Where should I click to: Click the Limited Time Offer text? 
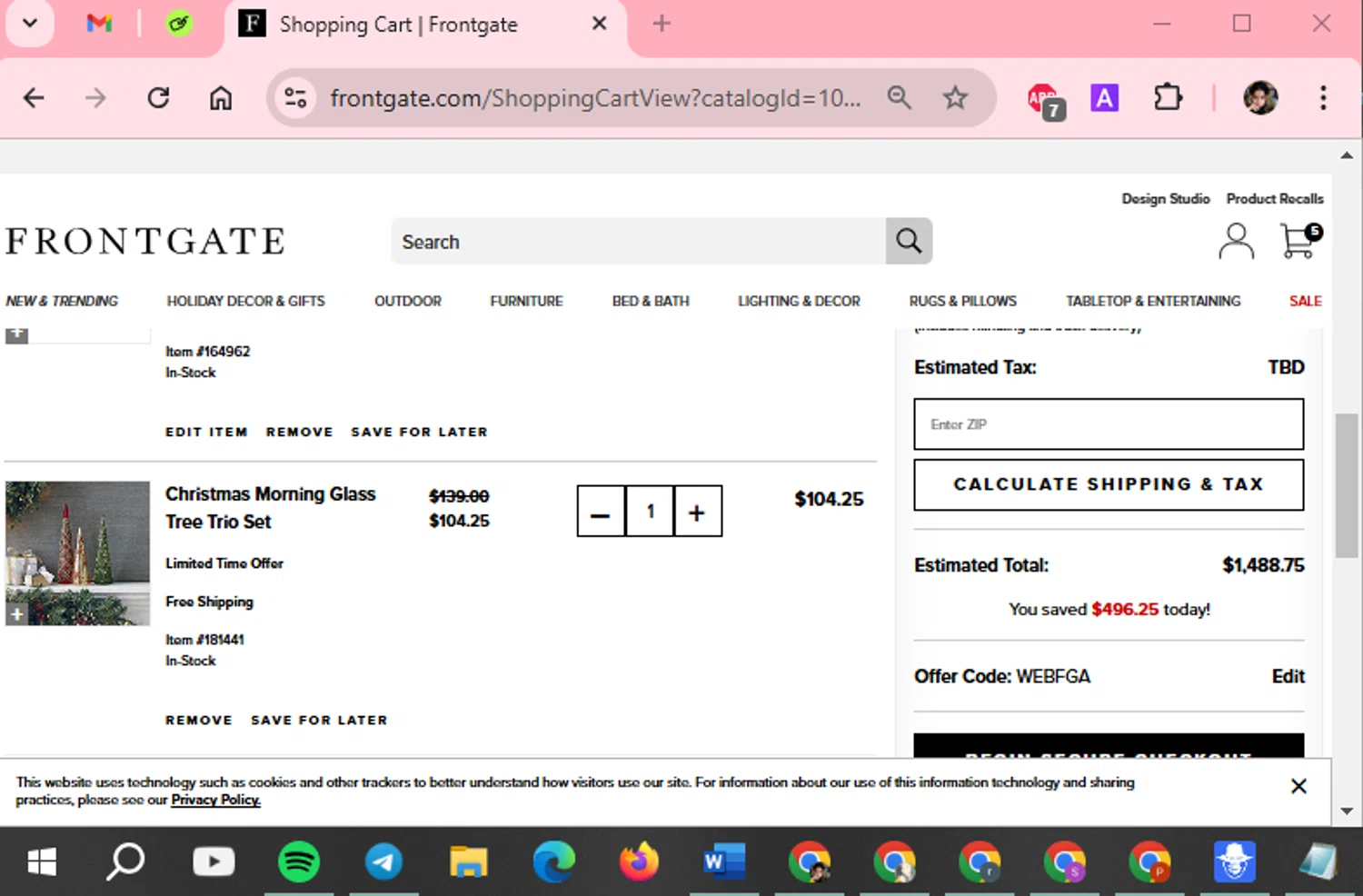click(224, 563)
